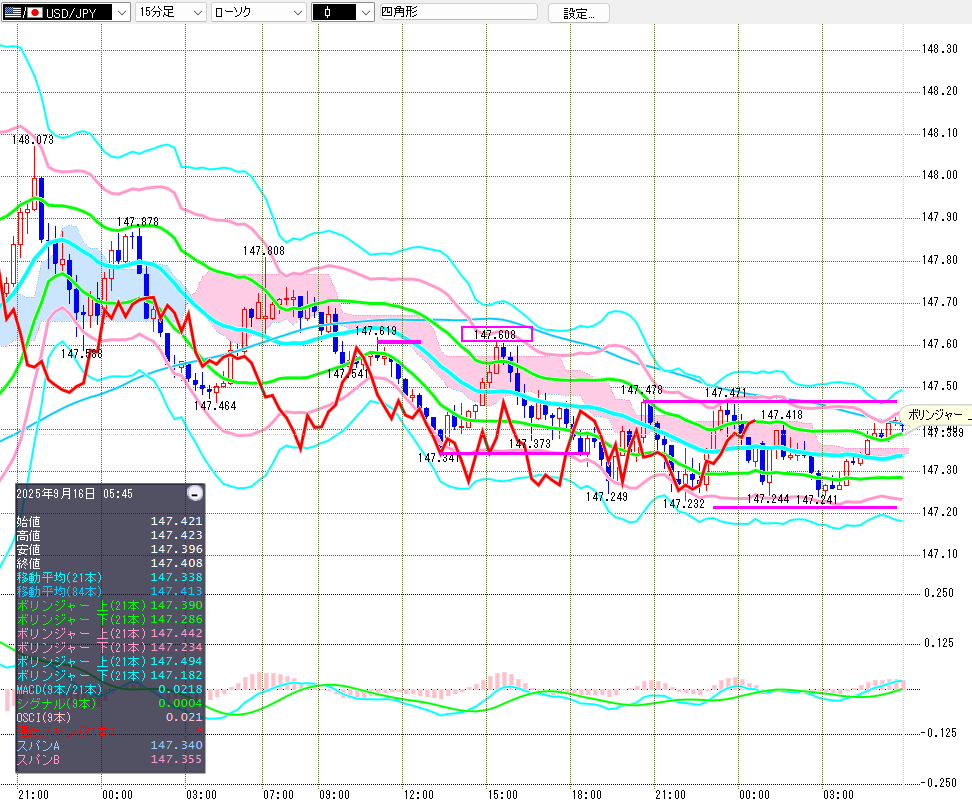972x804 pixels.
Task: Click the 四角形 shape selection field
Action: [x=458, y=12]
